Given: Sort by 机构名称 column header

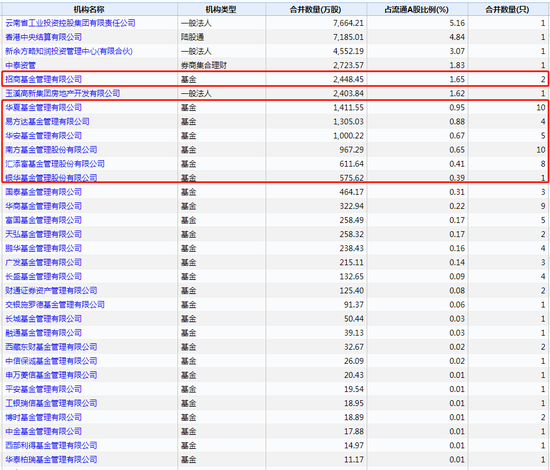Looking at the screenshot, I should (89, 10).
